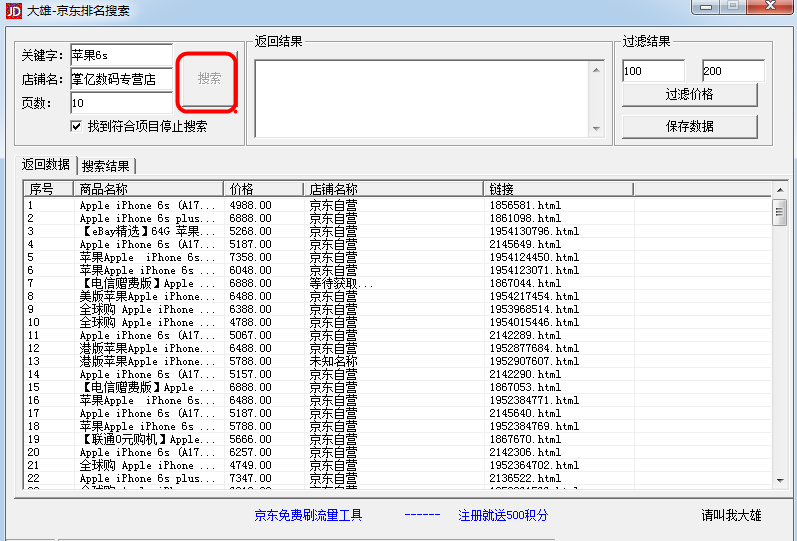Screen dimensions: 797x541
Task: Click minimum price field showing 100
Action: click(653, 71)
